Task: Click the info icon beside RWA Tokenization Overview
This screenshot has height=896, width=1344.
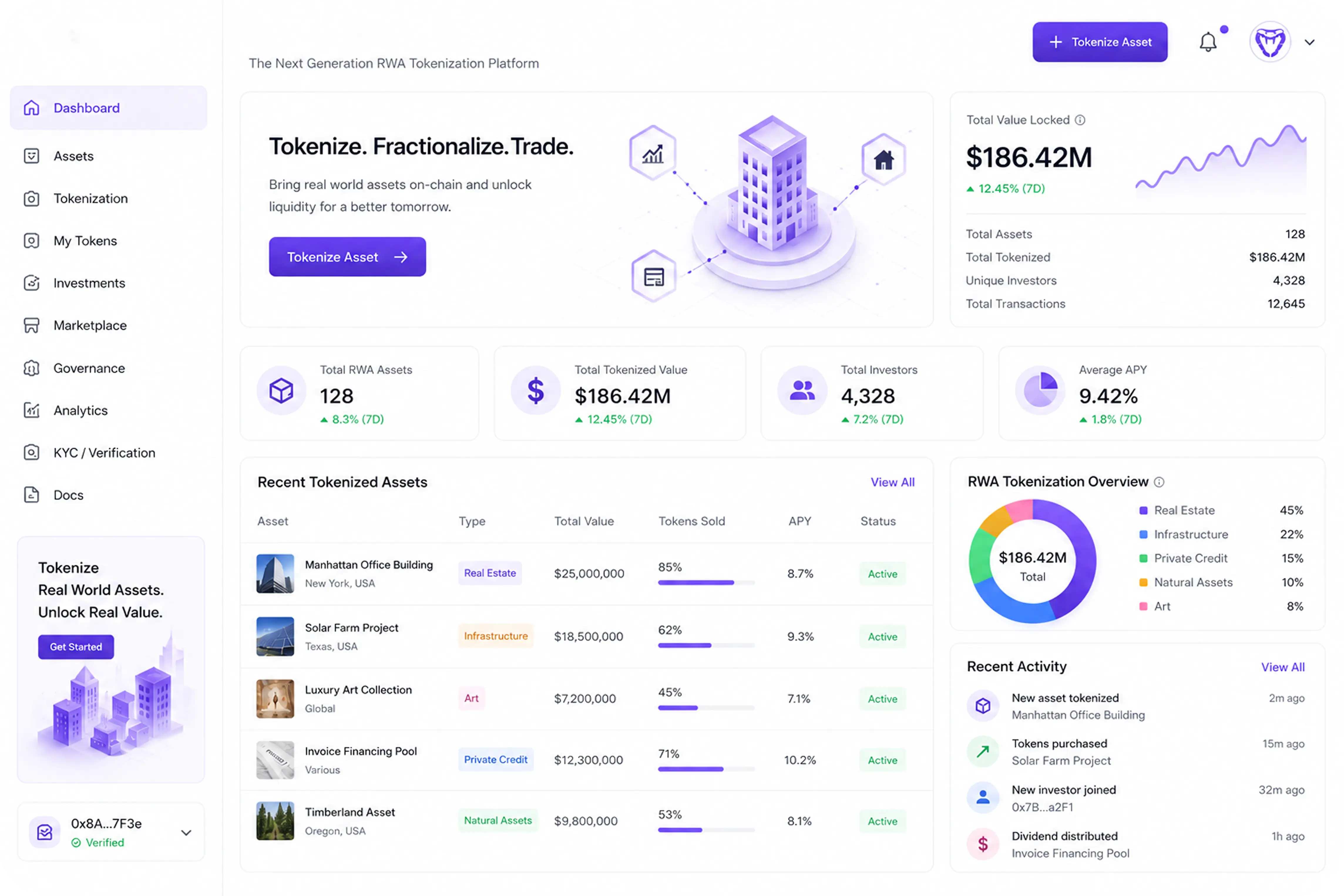Action: [1159, 482]
